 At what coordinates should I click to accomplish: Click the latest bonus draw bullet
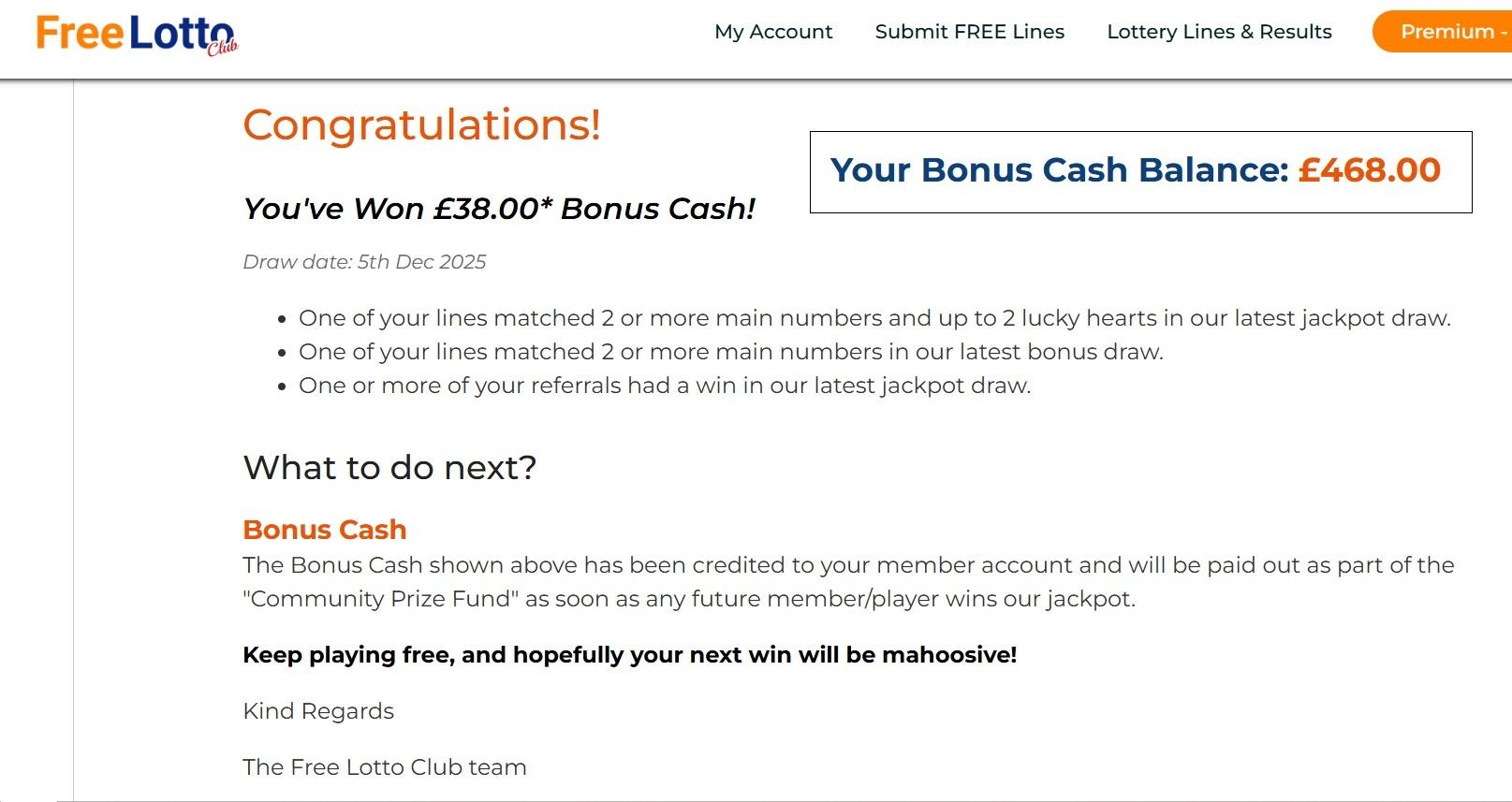pos(730,352)
